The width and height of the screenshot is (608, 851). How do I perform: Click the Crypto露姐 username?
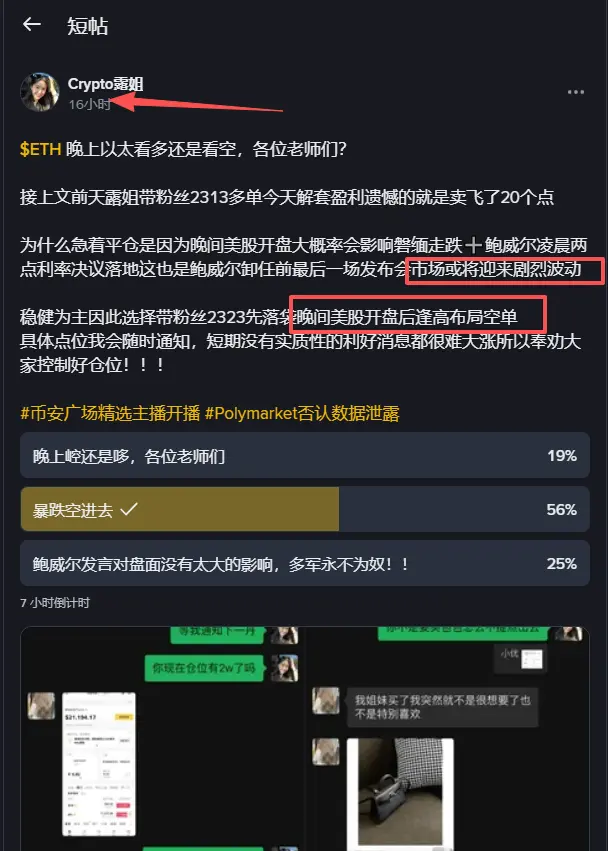(x=105, y=84)
